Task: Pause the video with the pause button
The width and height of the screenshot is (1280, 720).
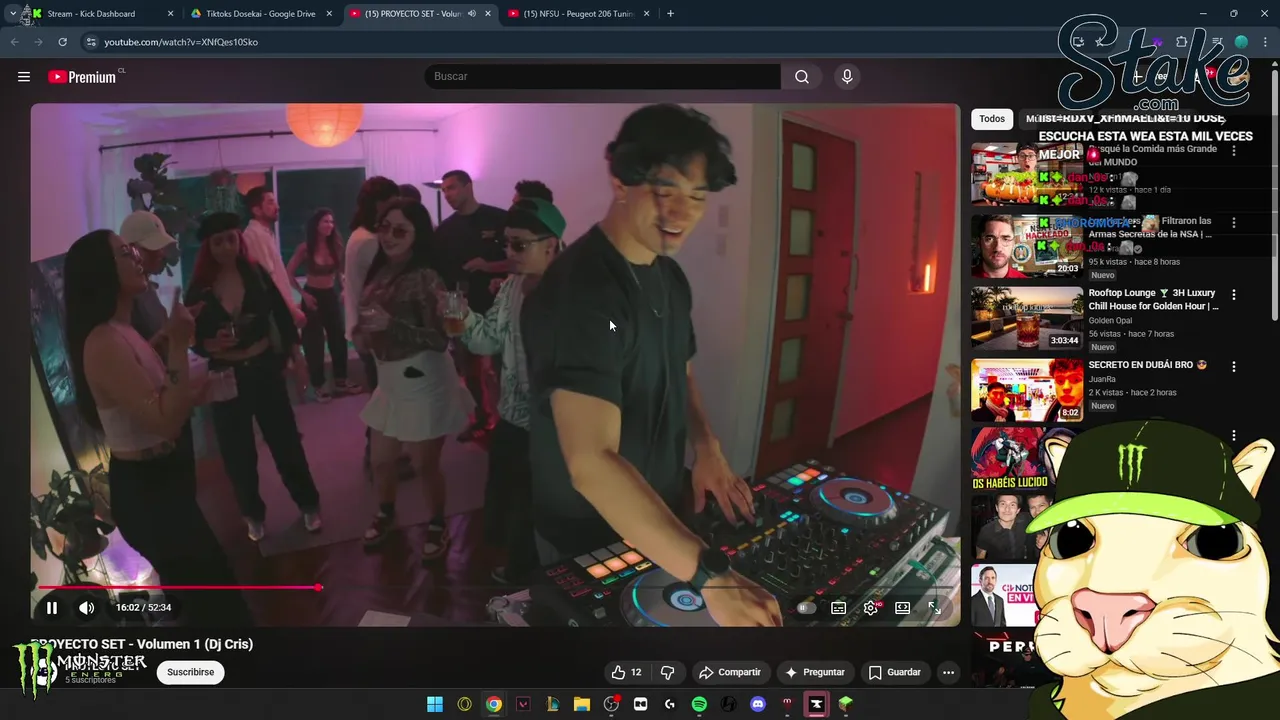Action: (52, 607)
